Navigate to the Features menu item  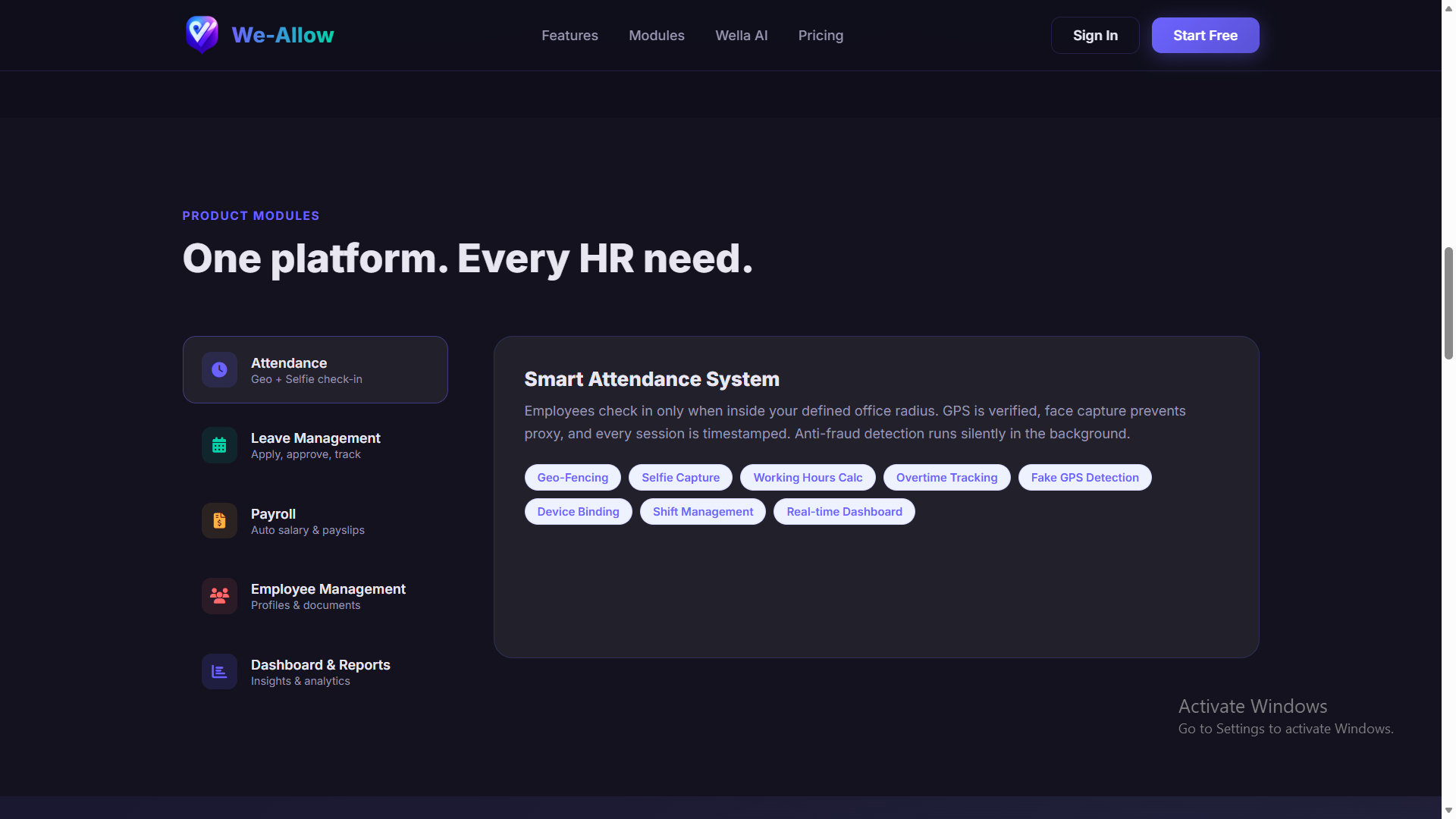coord(570,35)
